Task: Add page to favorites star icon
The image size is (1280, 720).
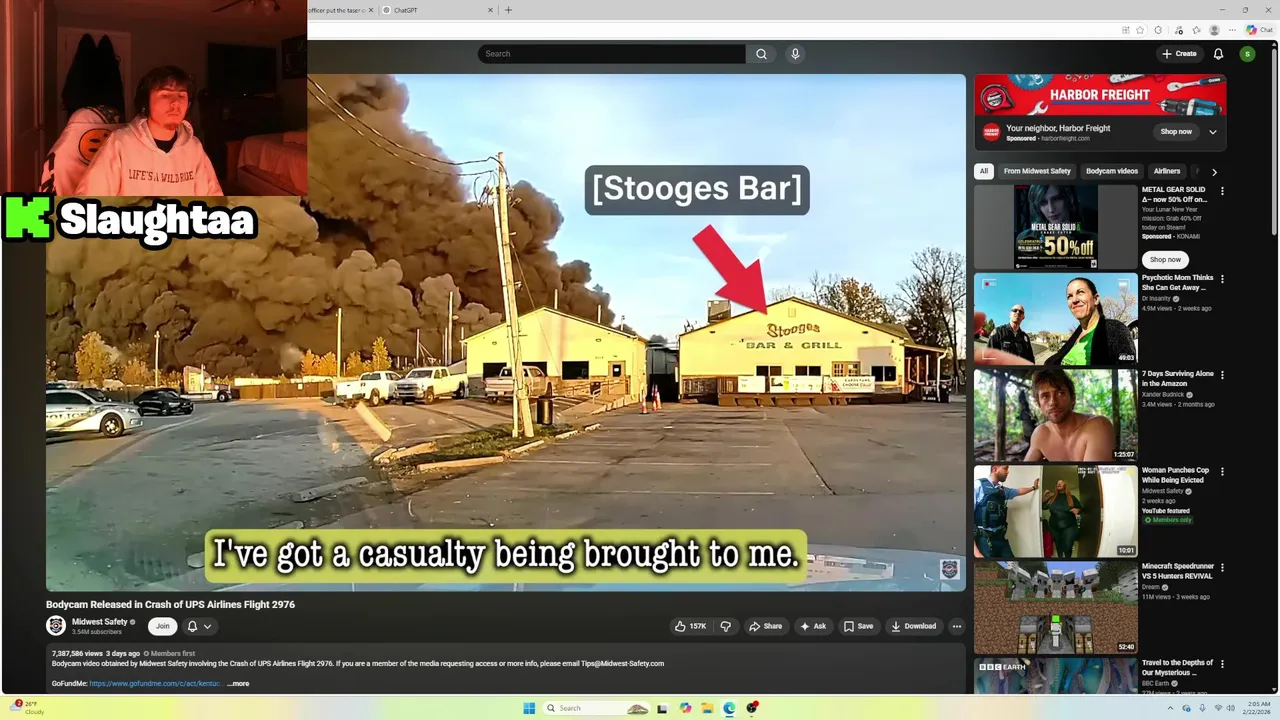Action: pos(1140,30)
